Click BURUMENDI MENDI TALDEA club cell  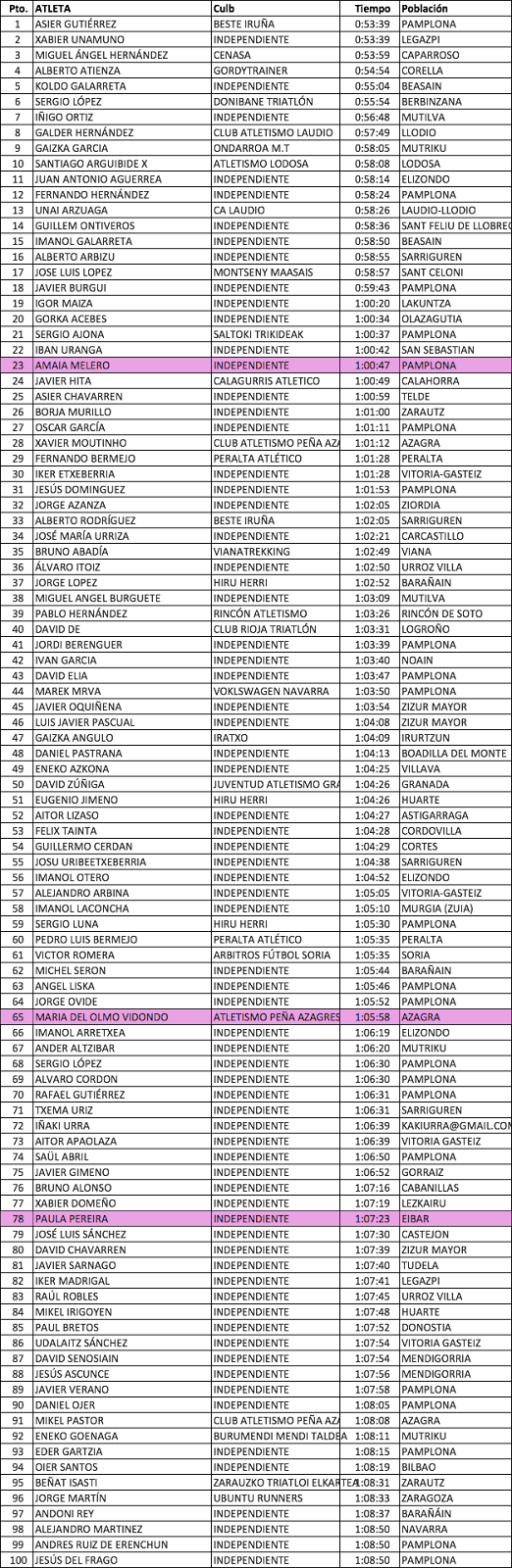click(280, 1436)
